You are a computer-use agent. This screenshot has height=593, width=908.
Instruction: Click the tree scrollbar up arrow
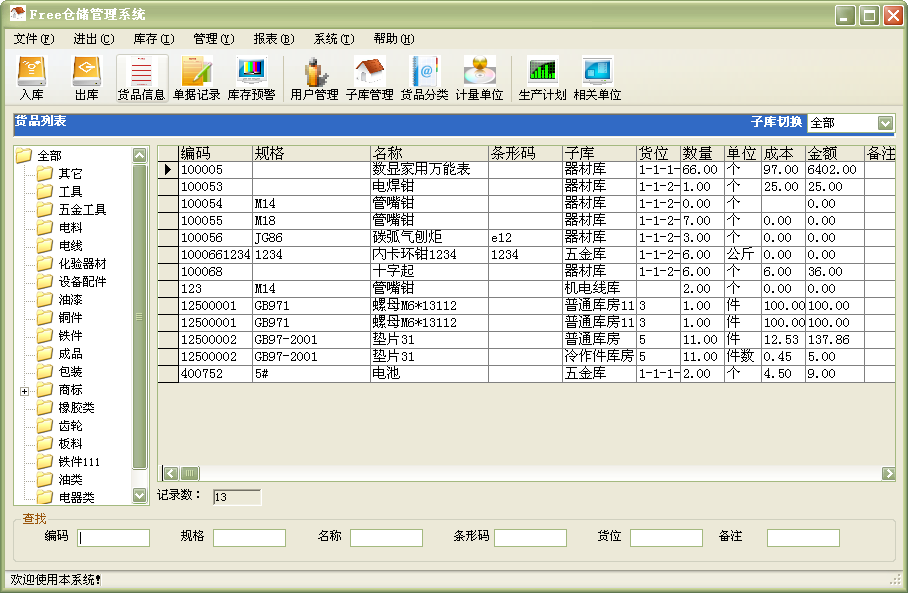click(140, 155)
